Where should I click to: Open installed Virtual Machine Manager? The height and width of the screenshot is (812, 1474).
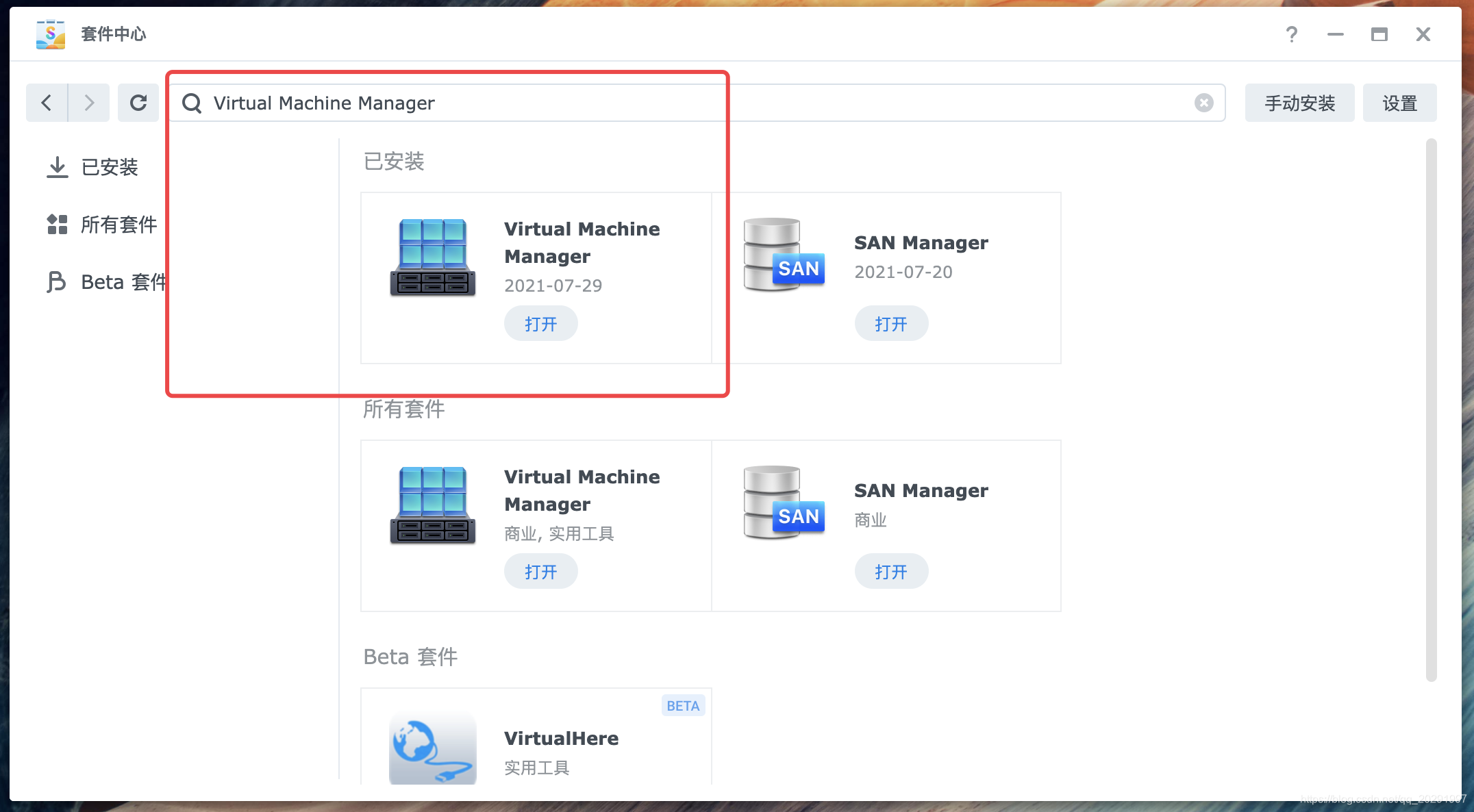pyautogui.click(x=540, y=324)
